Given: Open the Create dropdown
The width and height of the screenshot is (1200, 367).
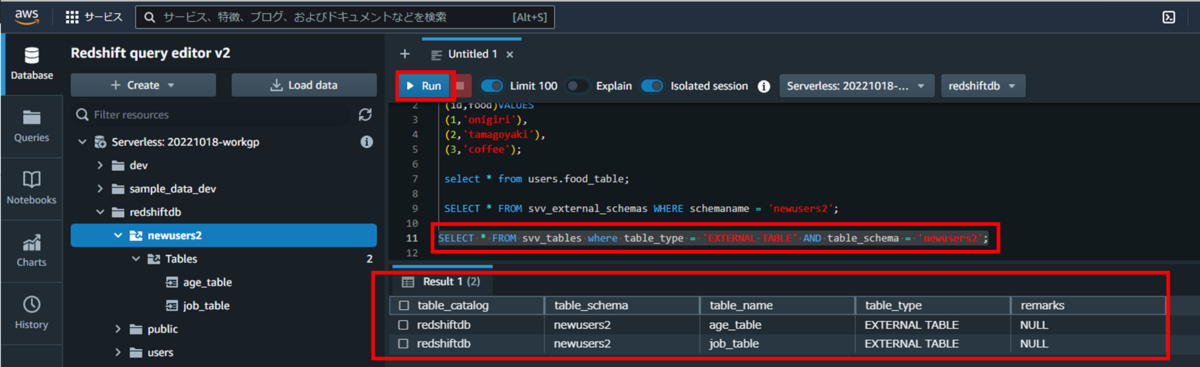Looking at the screenshot, I should tap(142, 86).
